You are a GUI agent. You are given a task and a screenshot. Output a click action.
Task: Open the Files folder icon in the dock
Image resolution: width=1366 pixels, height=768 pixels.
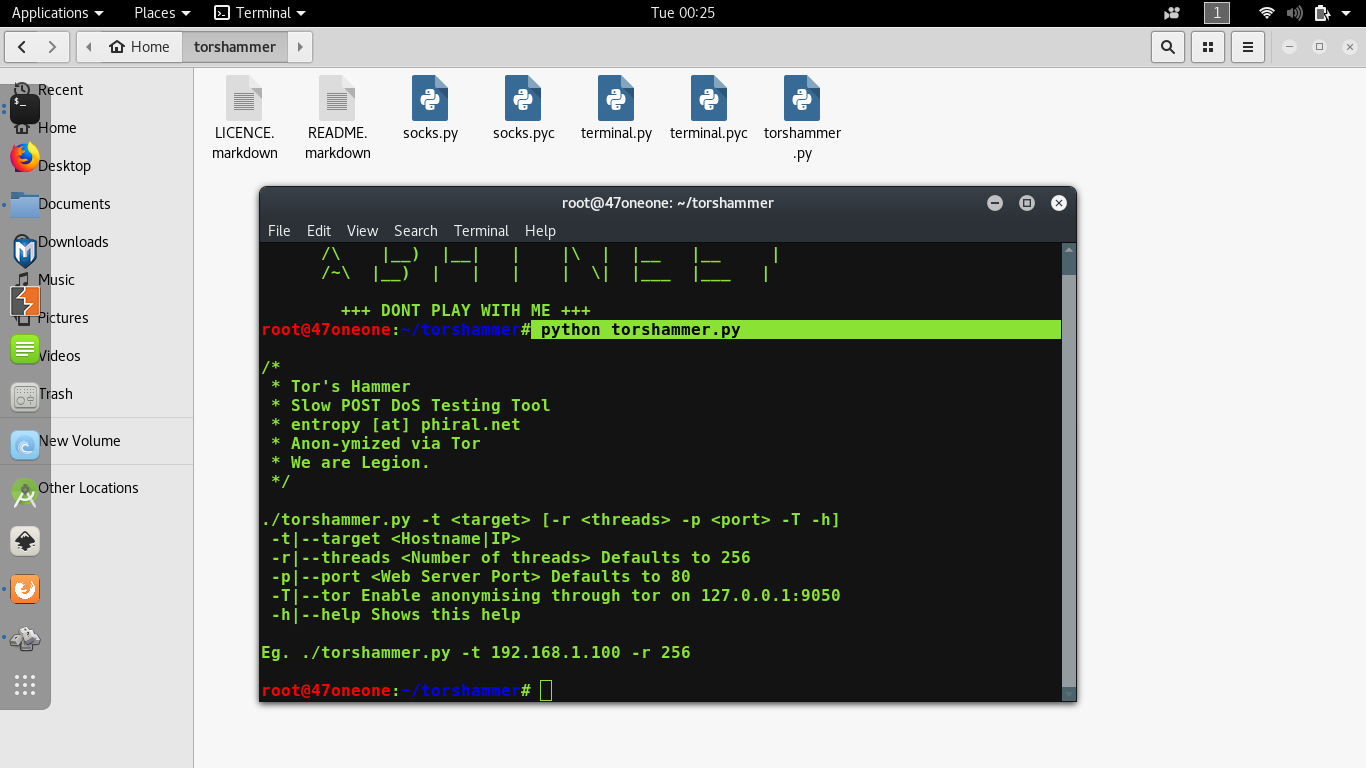point(25,205)
